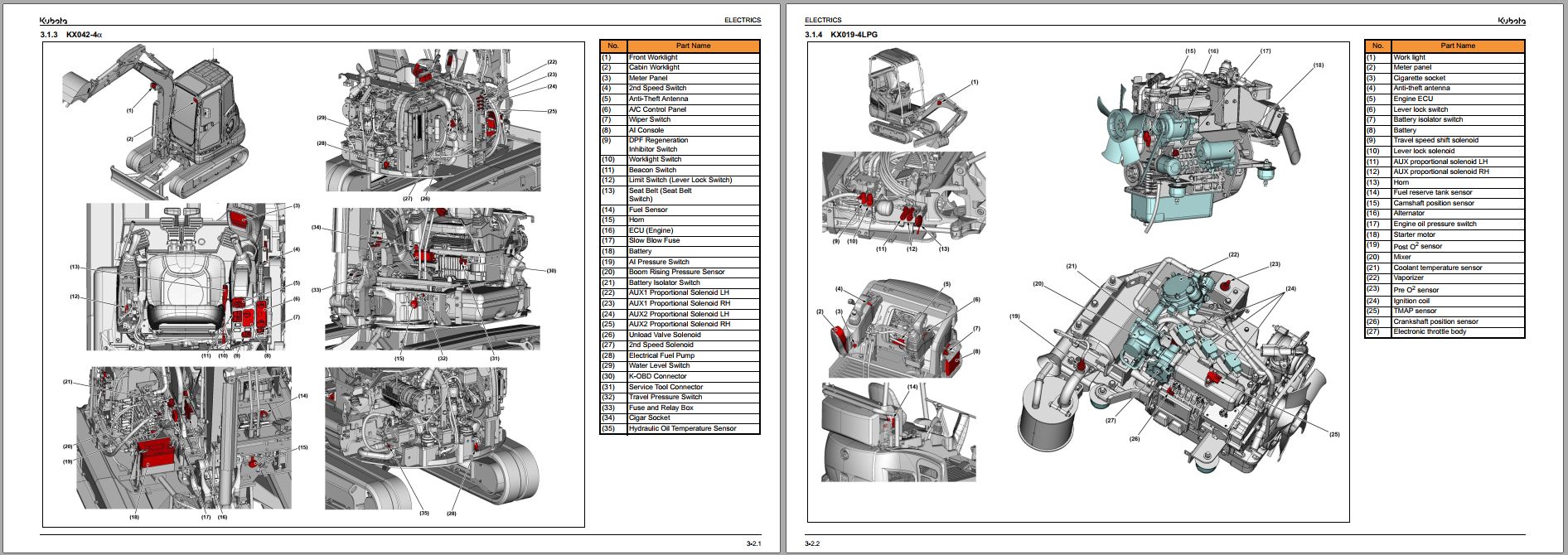The width and height of the screenshot is (1568, 555).
Task: Click 'Fuel reserve tank sensor' row
Action: coord(1445,192)
